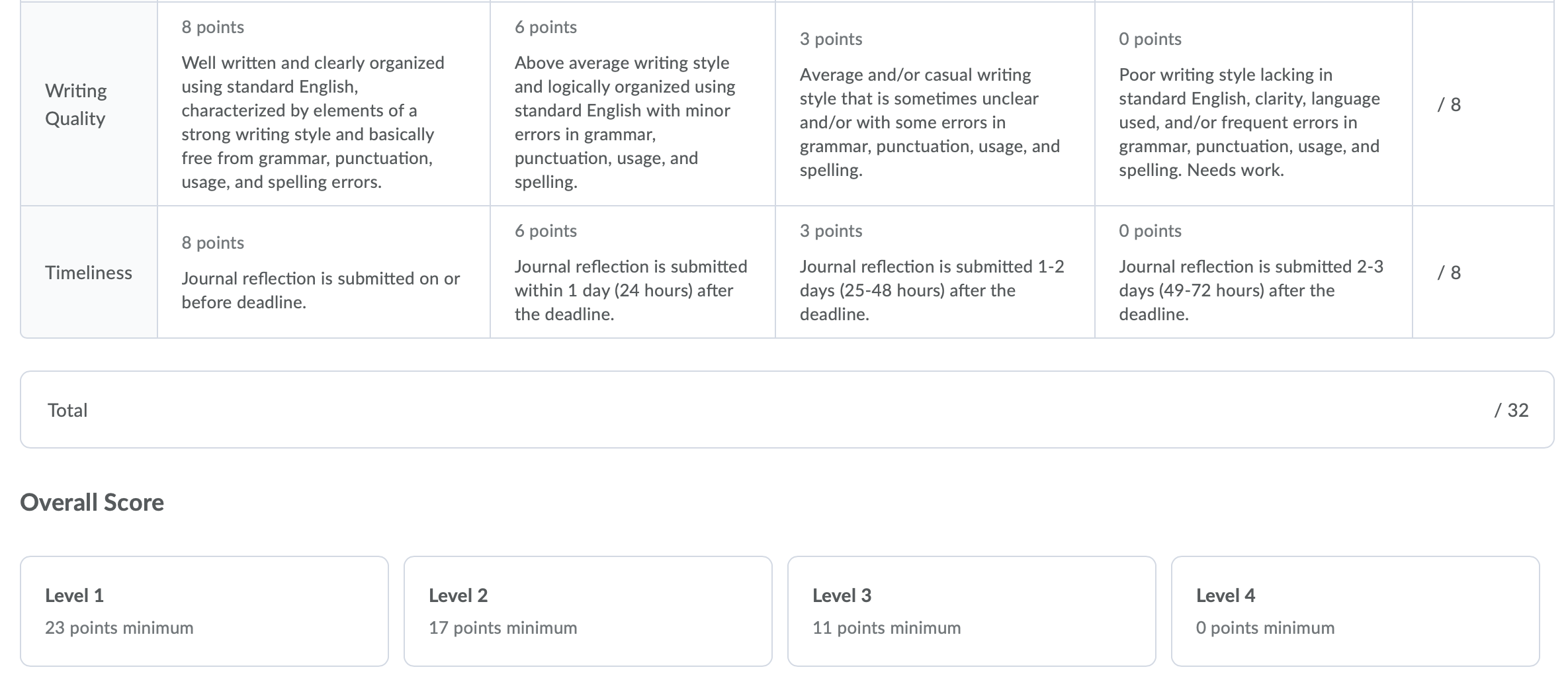The width and height of the screenshot is (1568, 692).
Task: Select Level 4 overall score card
Action: point(1356,611)
